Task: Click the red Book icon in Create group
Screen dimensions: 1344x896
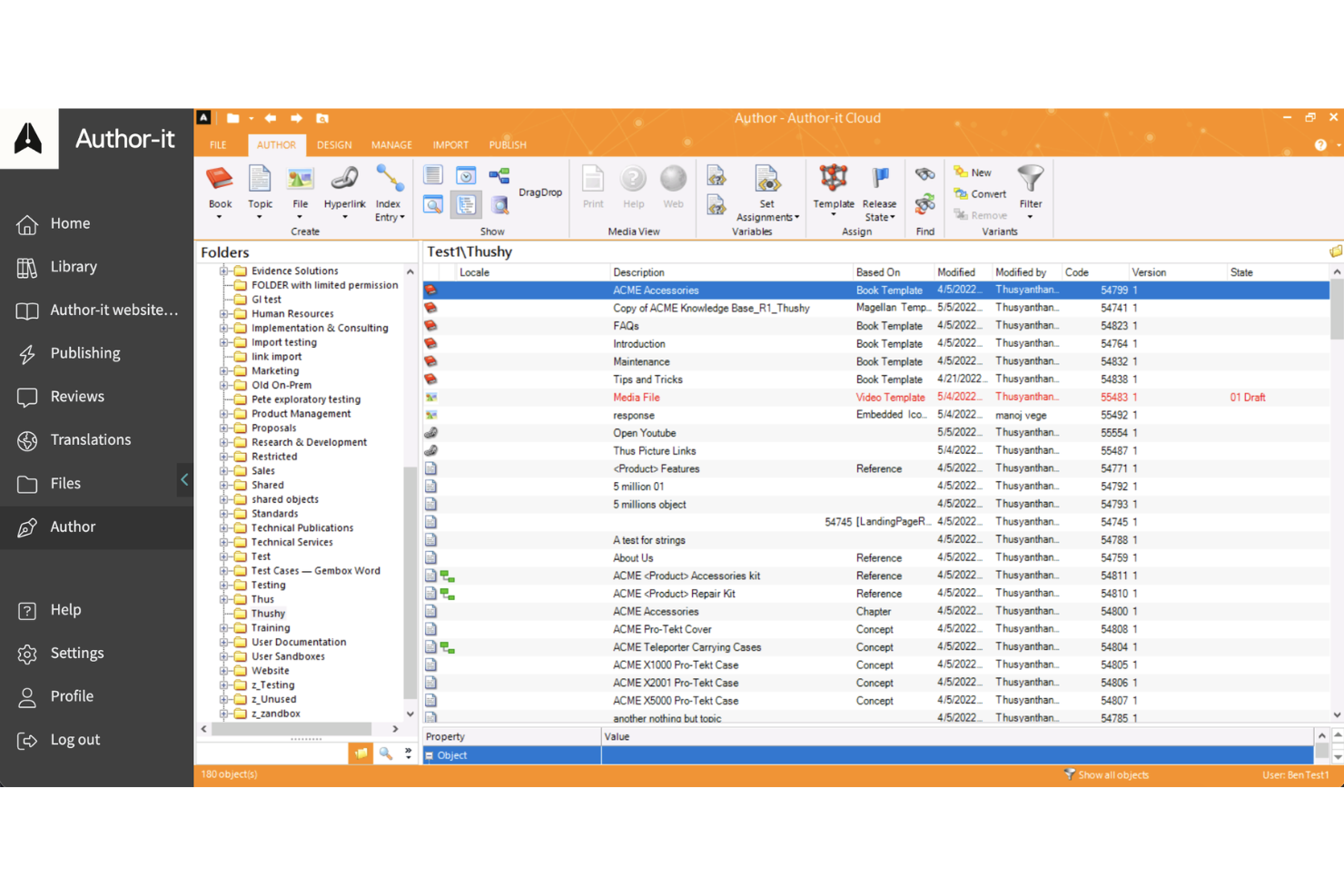Action: pos(219,179)
